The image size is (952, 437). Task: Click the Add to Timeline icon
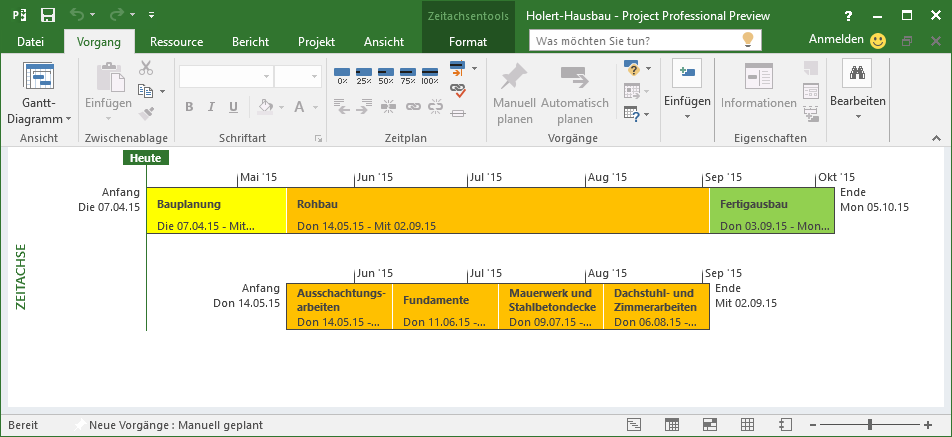(811, 113)
